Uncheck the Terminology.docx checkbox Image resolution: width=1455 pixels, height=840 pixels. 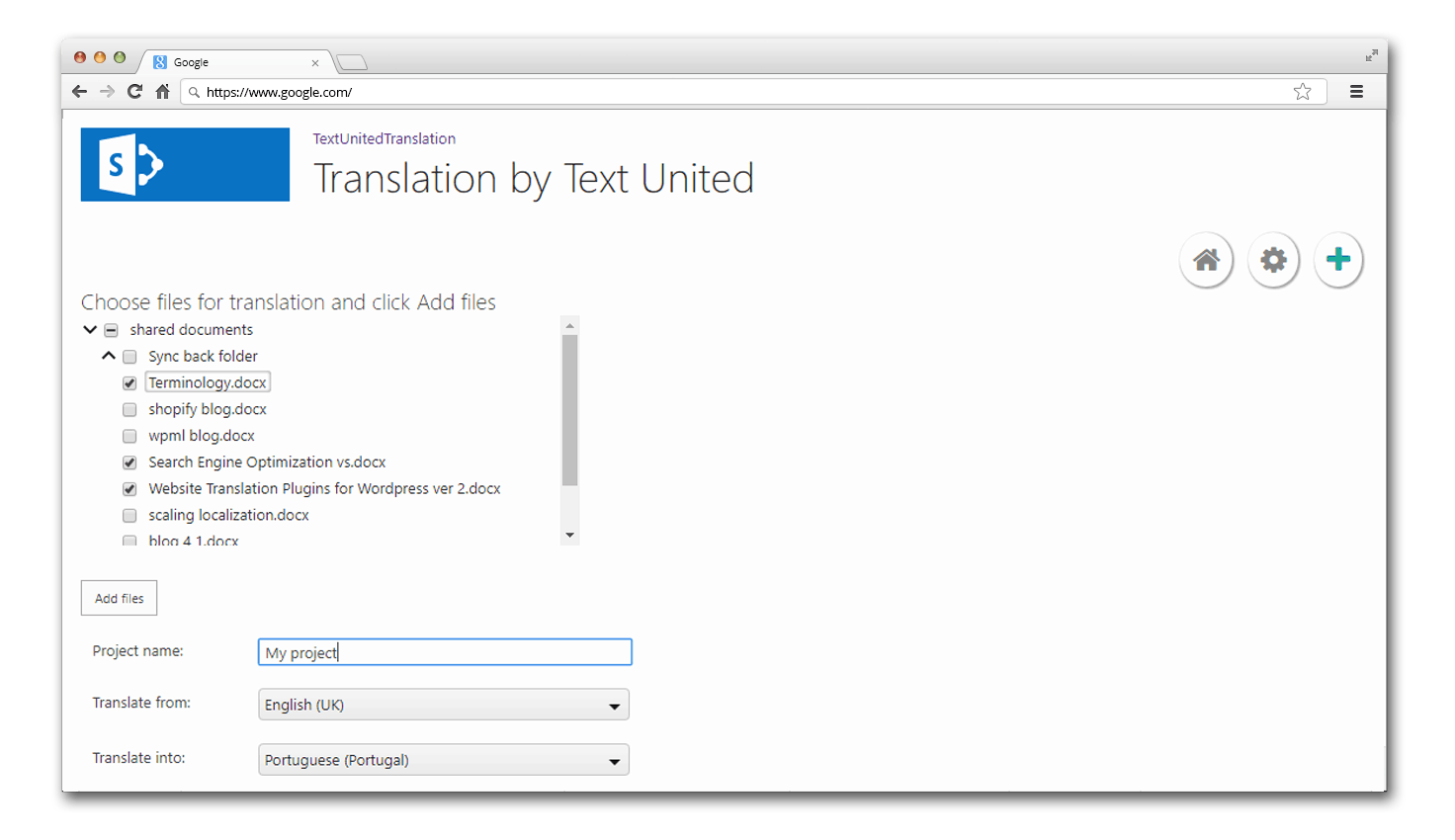click(x=129, y=382)
